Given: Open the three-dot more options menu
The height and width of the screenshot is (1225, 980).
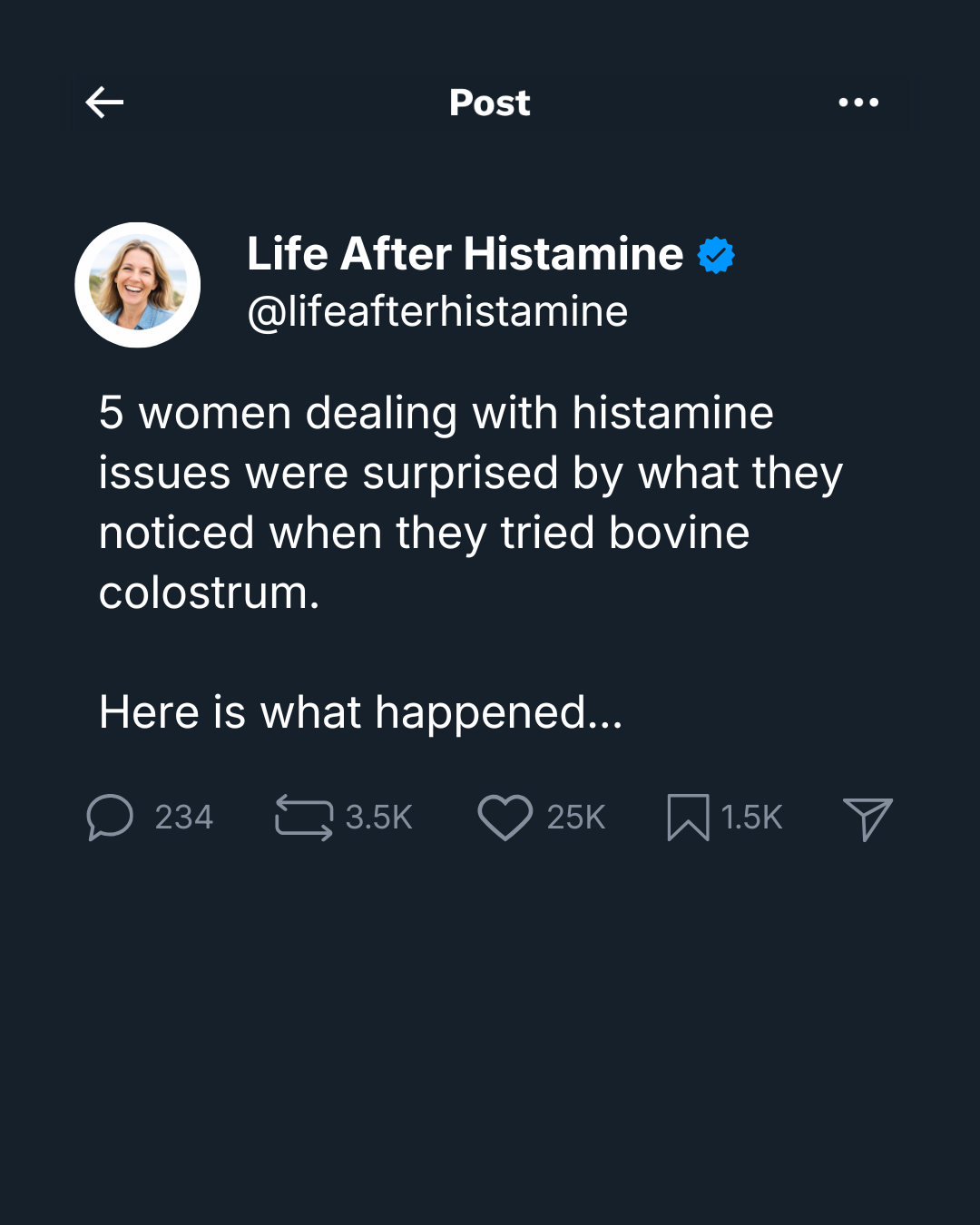Looking at the screenshot, I should tap(858, 103).
